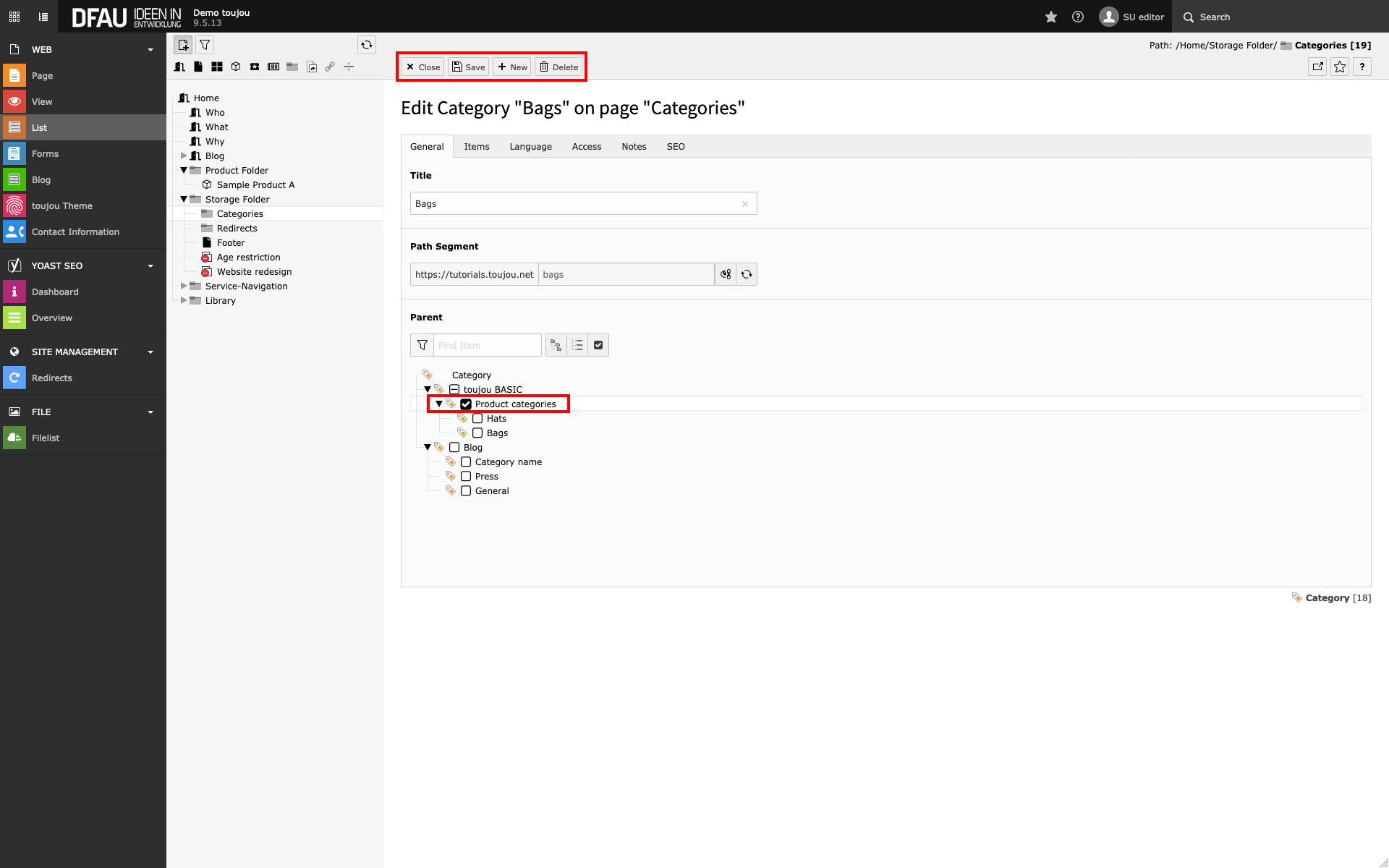Open the Language tab
Screen dimensions: 1389x868
[530, 146]
